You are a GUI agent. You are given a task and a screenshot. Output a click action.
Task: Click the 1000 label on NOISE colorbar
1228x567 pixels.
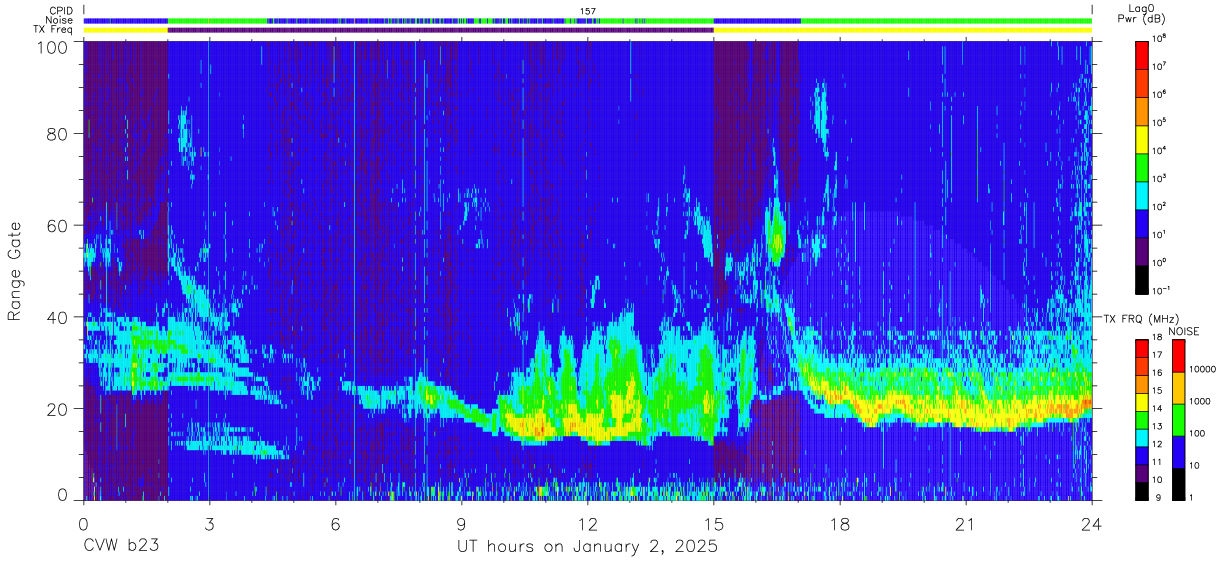point(1200,401)
